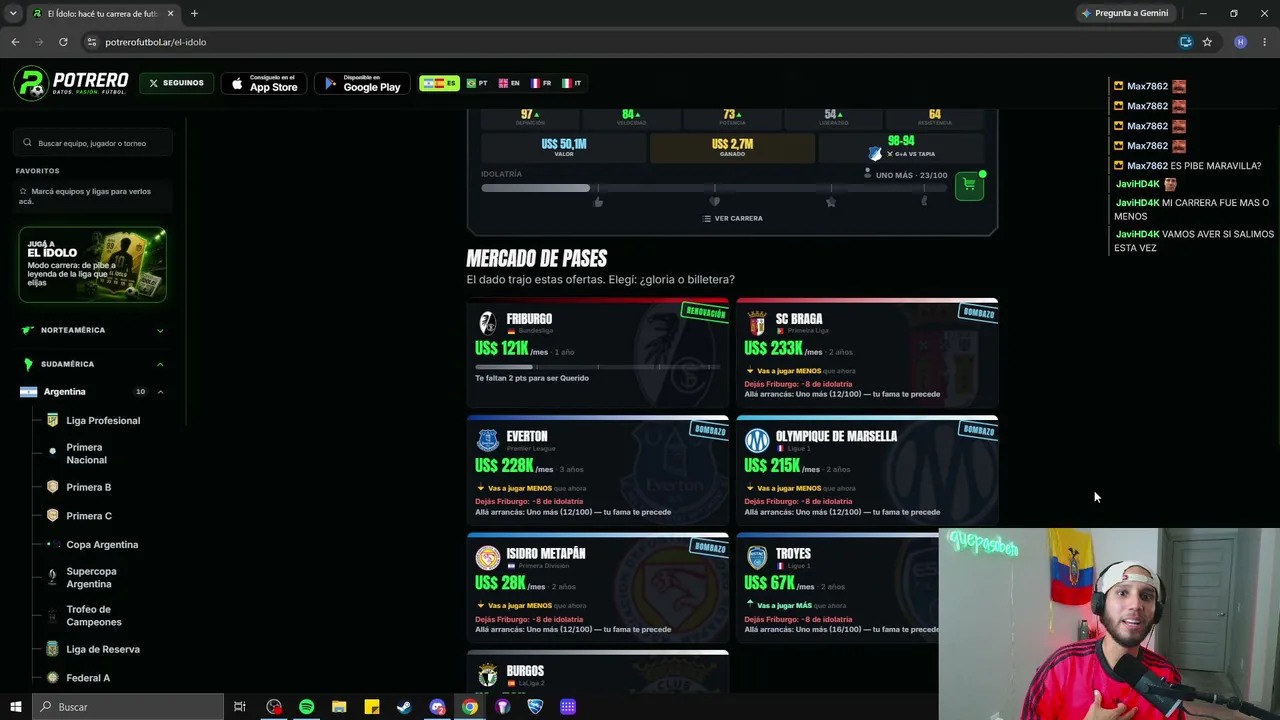
Task: Open File Explorer from the taskbar
Action: pyautogui.click(x=339, y=707)
